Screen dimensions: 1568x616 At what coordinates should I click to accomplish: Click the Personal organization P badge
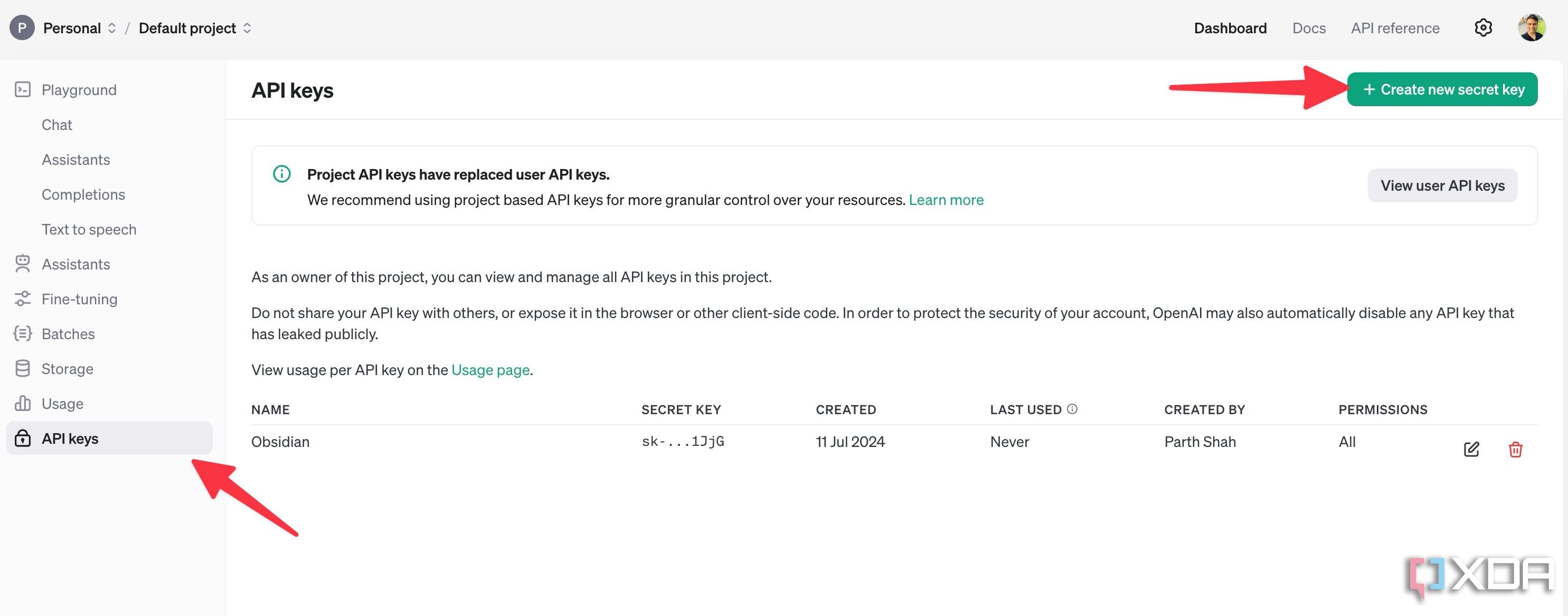[22, 28]
